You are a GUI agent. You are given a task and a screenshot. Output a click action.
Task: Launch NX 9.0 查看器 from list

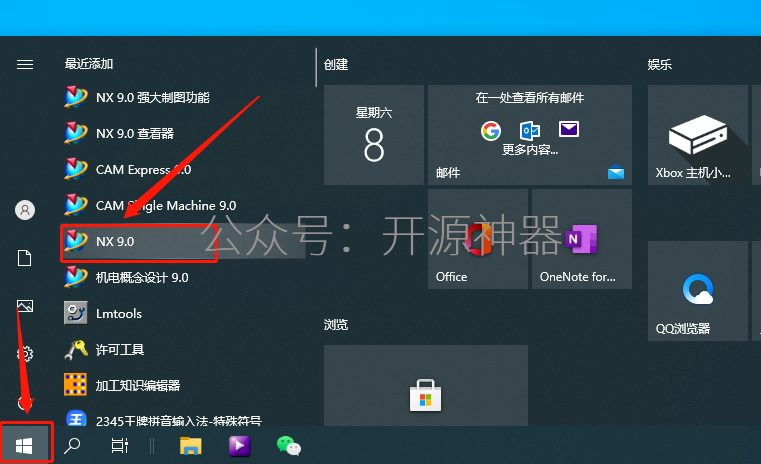184,133
